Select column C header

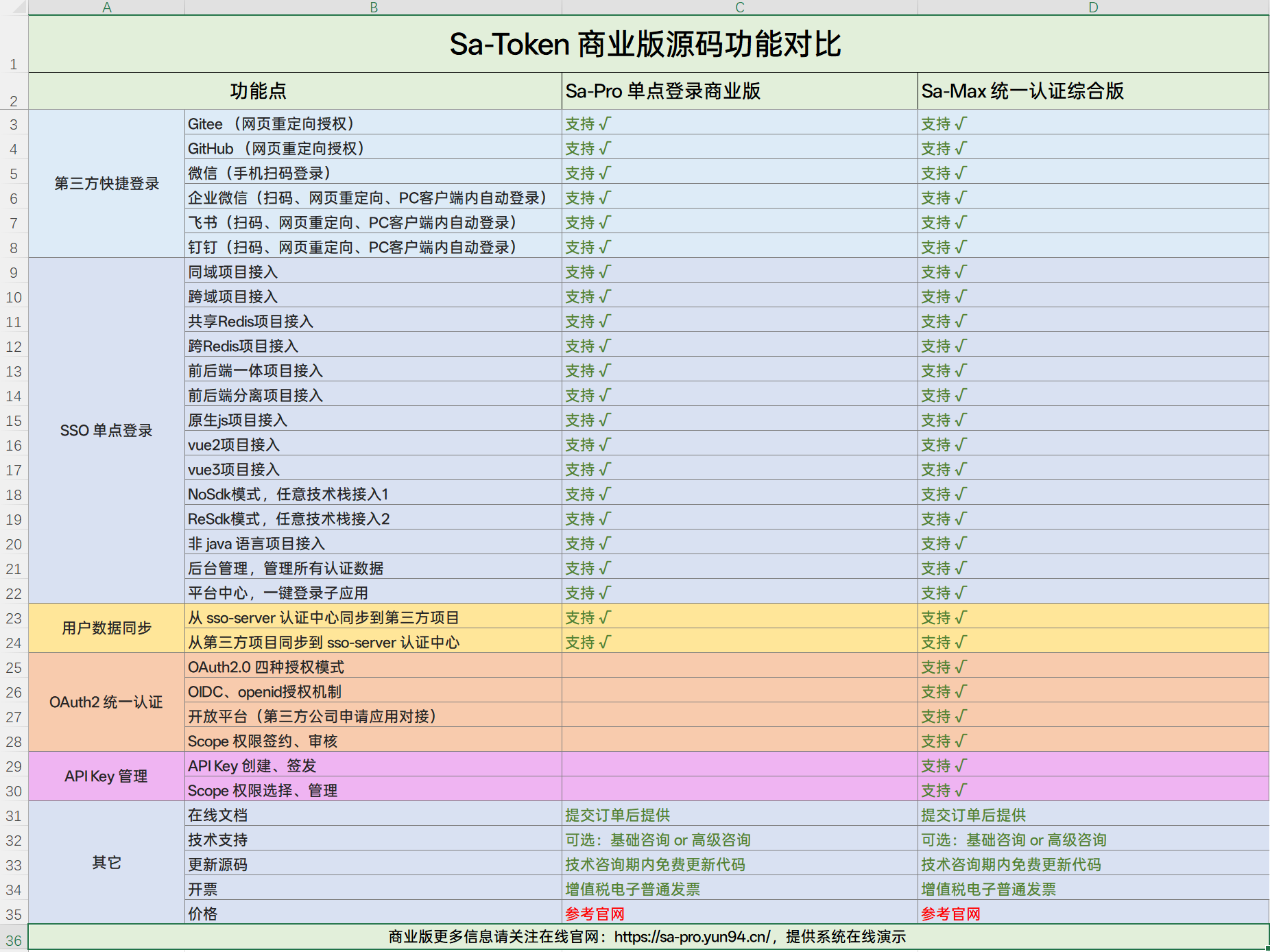[739, 8]
